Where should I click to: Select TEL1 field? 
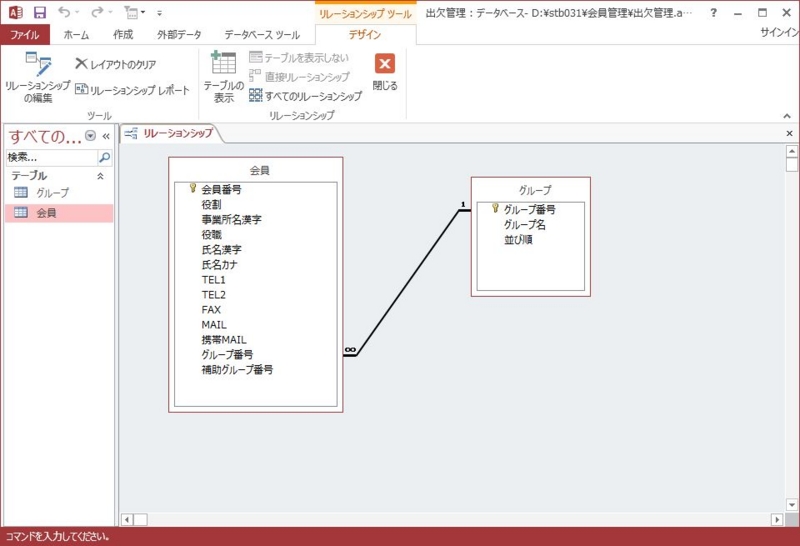pyautogui.click(x=213, y=280)
